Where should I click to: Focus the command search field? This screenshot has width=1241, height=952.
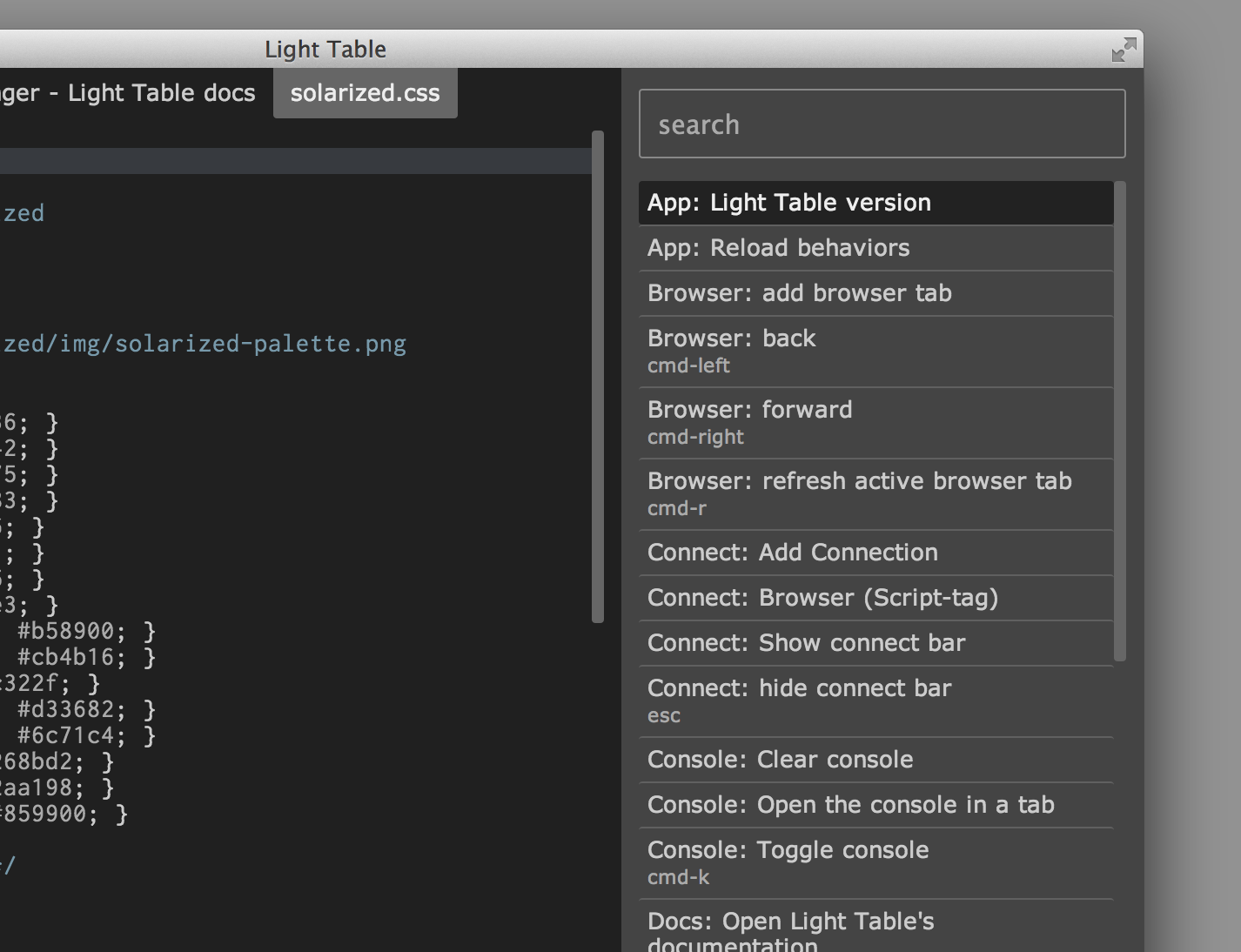(x=882, y=124)
